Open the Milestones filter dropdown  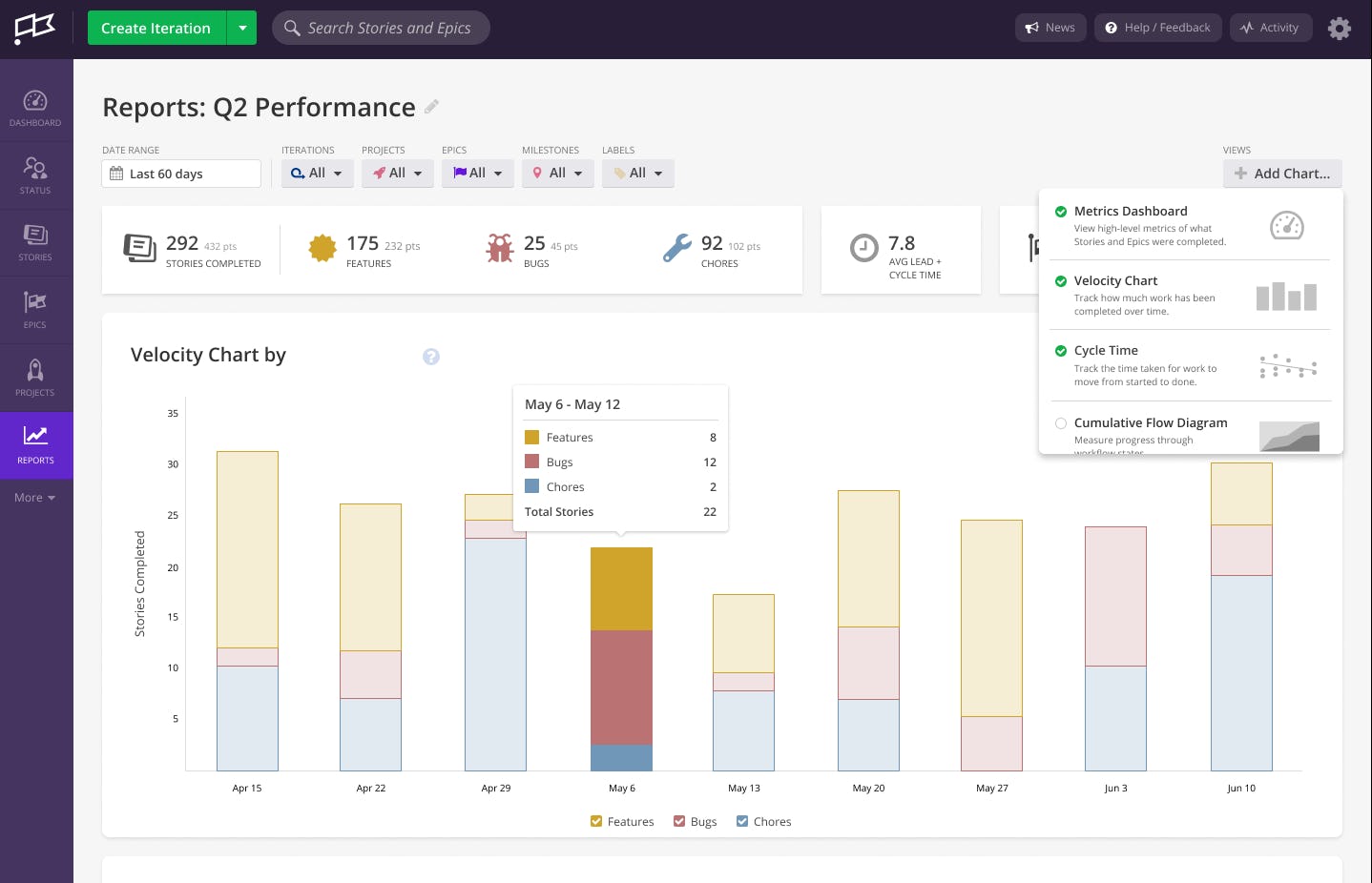coord(557,174)
